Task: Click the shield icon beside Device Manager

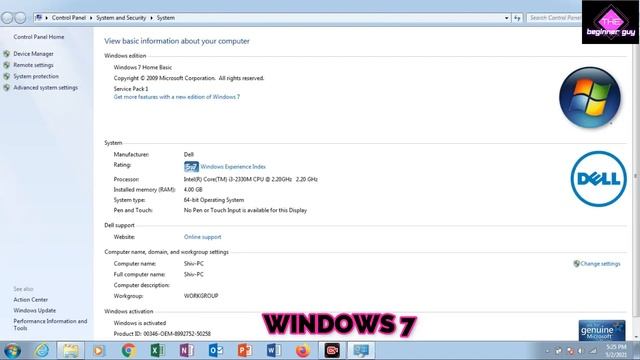Action: [x=7, y=54]
